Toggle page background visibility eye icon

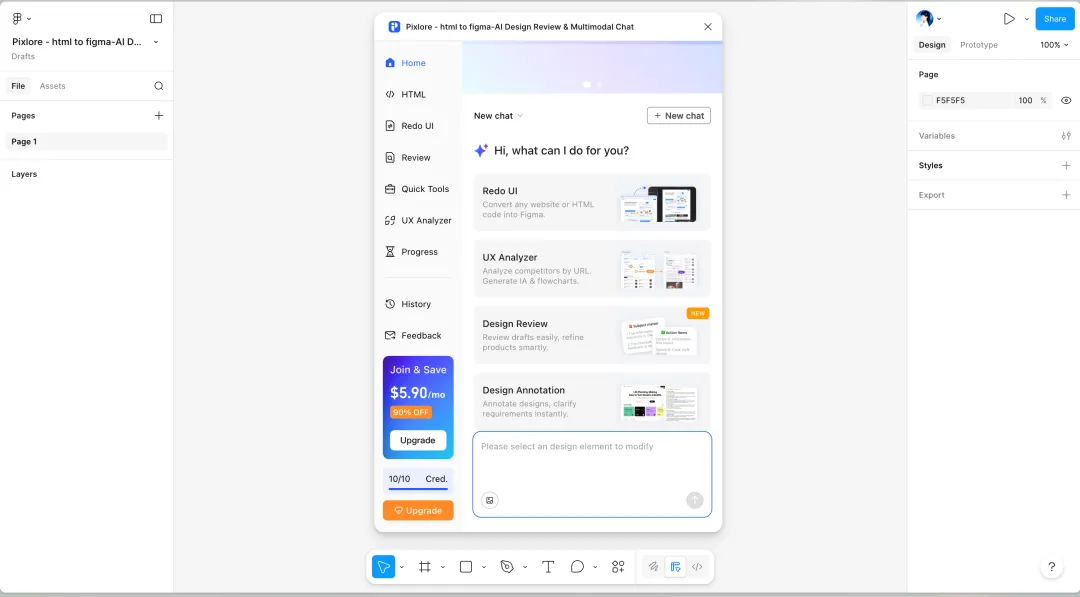[1066, 101]
